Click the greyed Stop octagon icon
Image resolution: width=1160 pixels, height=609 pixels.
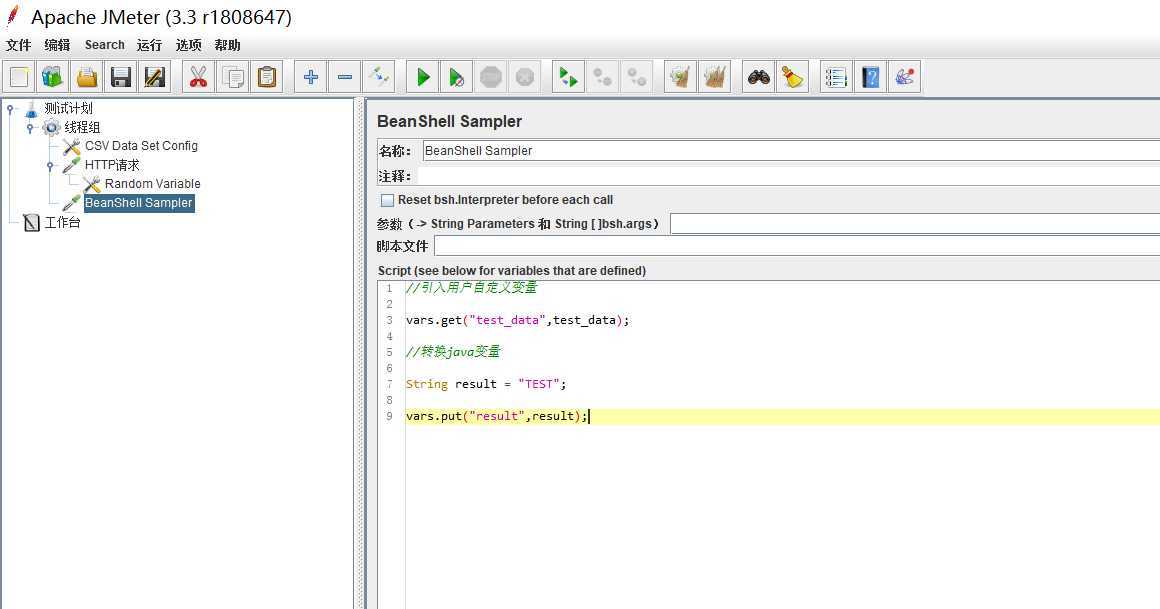pyautogui.click(x=491, y=77)
